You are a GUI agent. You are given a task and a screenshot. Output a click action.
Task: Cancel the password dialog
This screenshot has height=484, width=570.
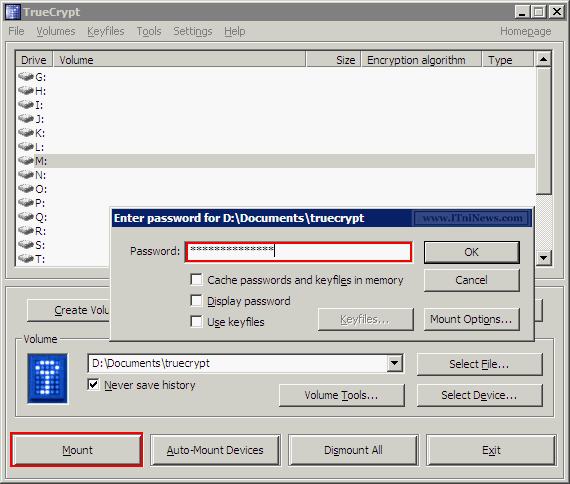(x=471, y=280)
